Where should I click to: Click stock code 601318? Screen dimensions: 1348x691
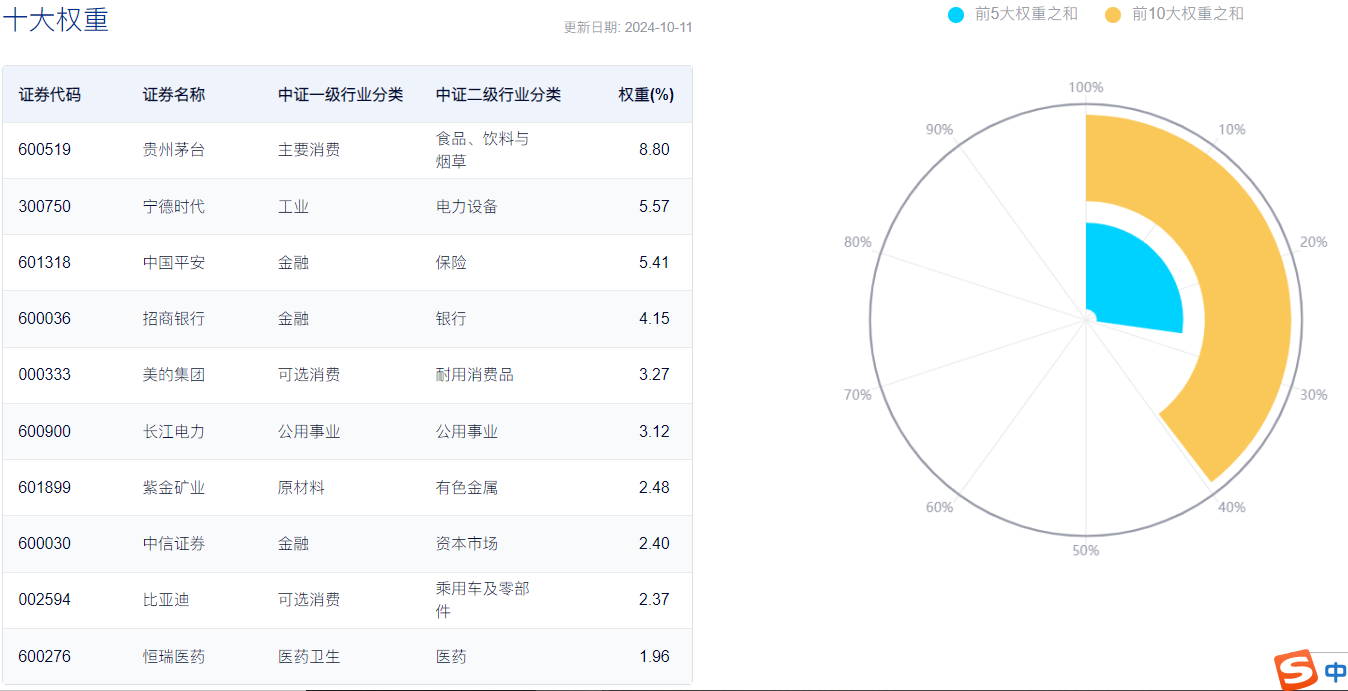(44, 263)
